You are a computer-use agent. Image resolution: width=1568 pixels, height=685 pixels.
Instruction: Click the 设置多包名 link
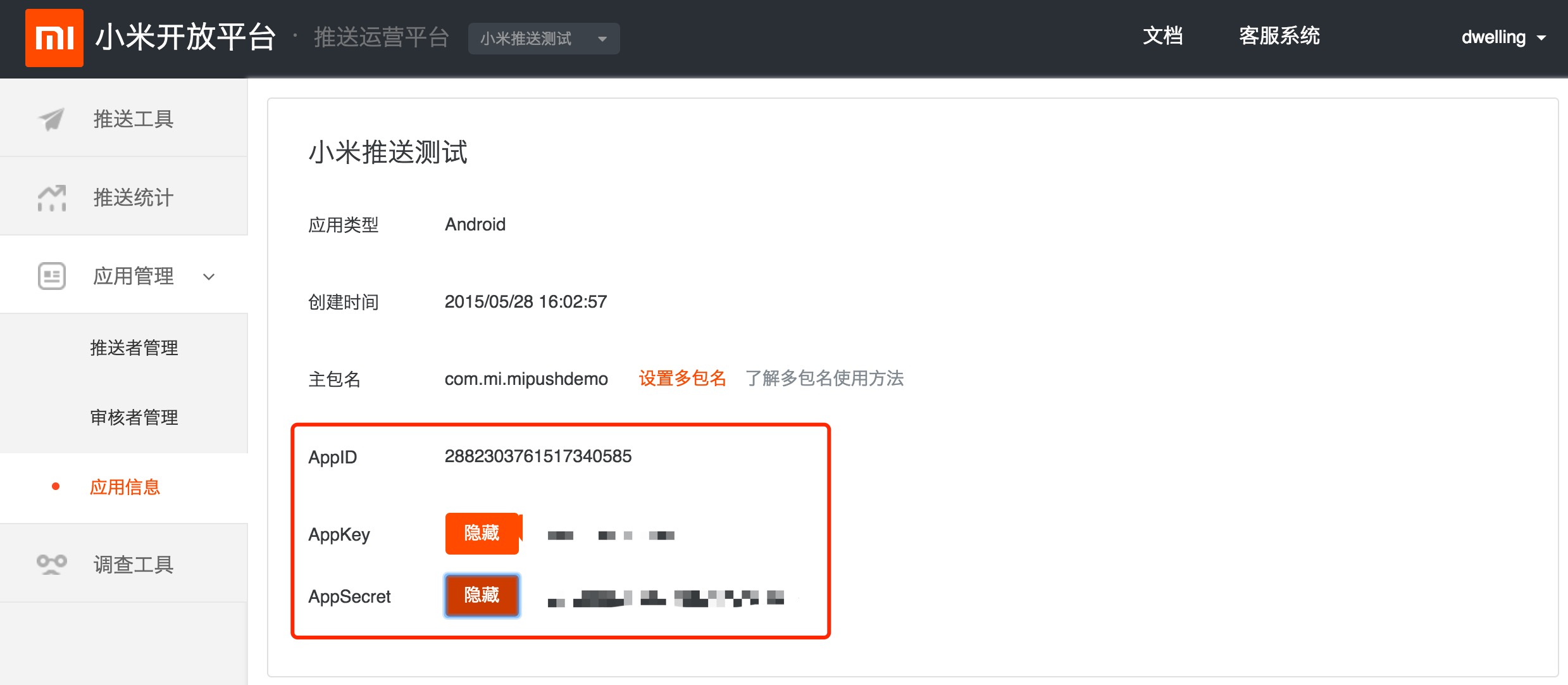pos(682,379)
